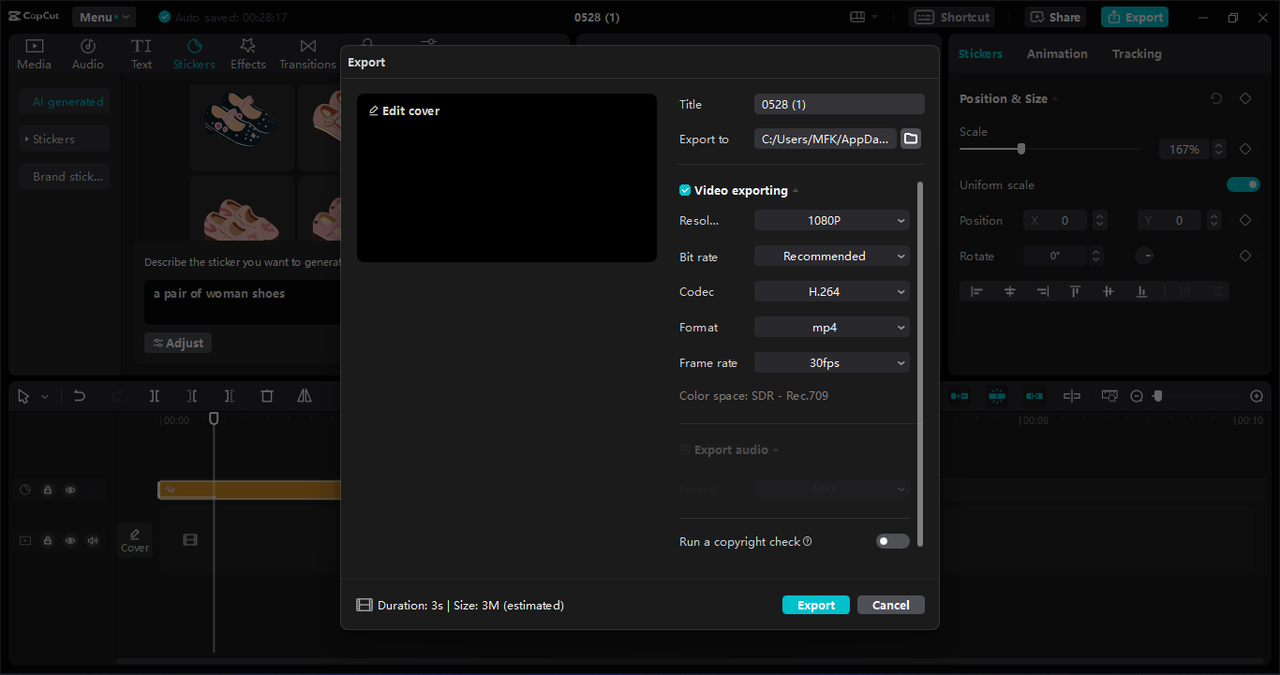The width and height of the screenshot is (1280, 675).
Task: Select the AI generated category
Action: click(64, 102)
